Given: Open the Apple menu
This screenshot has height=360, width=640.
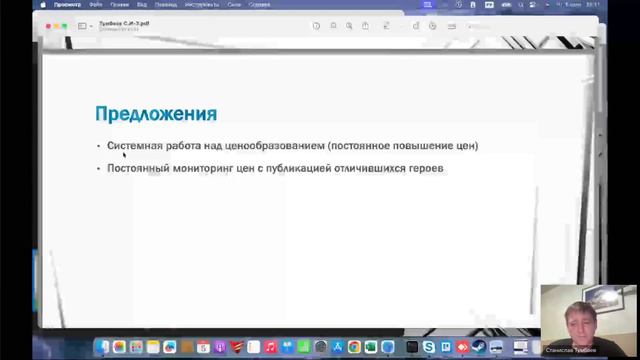Looking at the screenshot, I should point(43,5).
